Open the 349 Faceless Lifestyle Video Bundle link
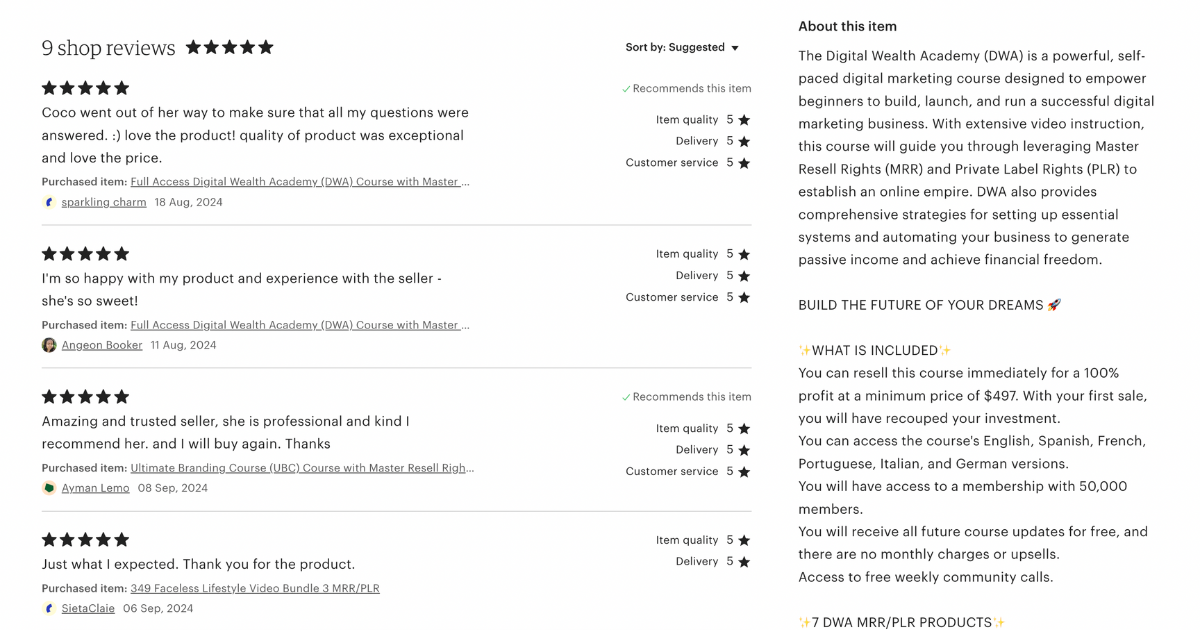1200x630 pixels. click(253, 588)
